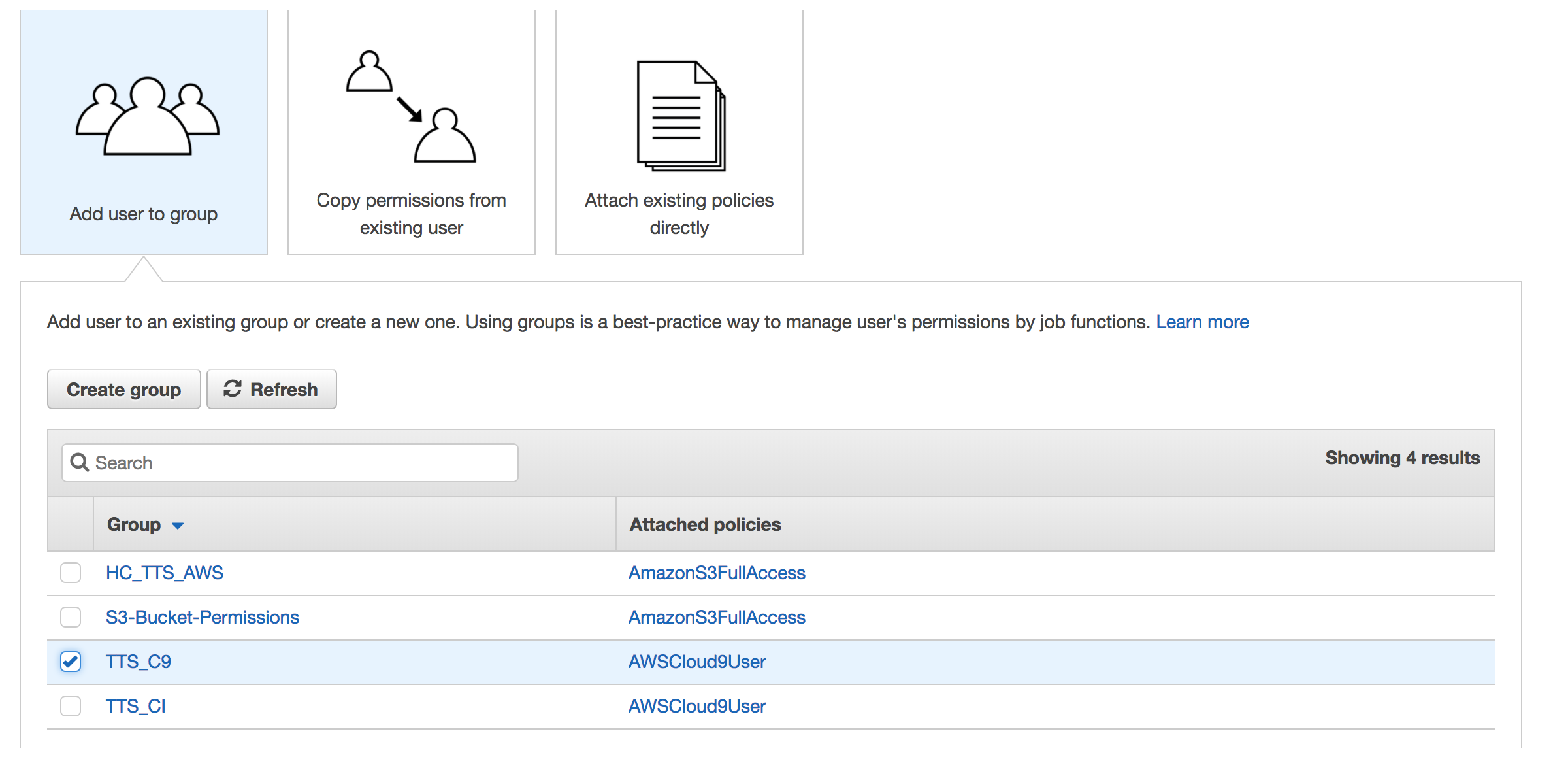Tick the TTS_CI group checkbox
The image size is (1568, 757).
click(x=71, y=706)
